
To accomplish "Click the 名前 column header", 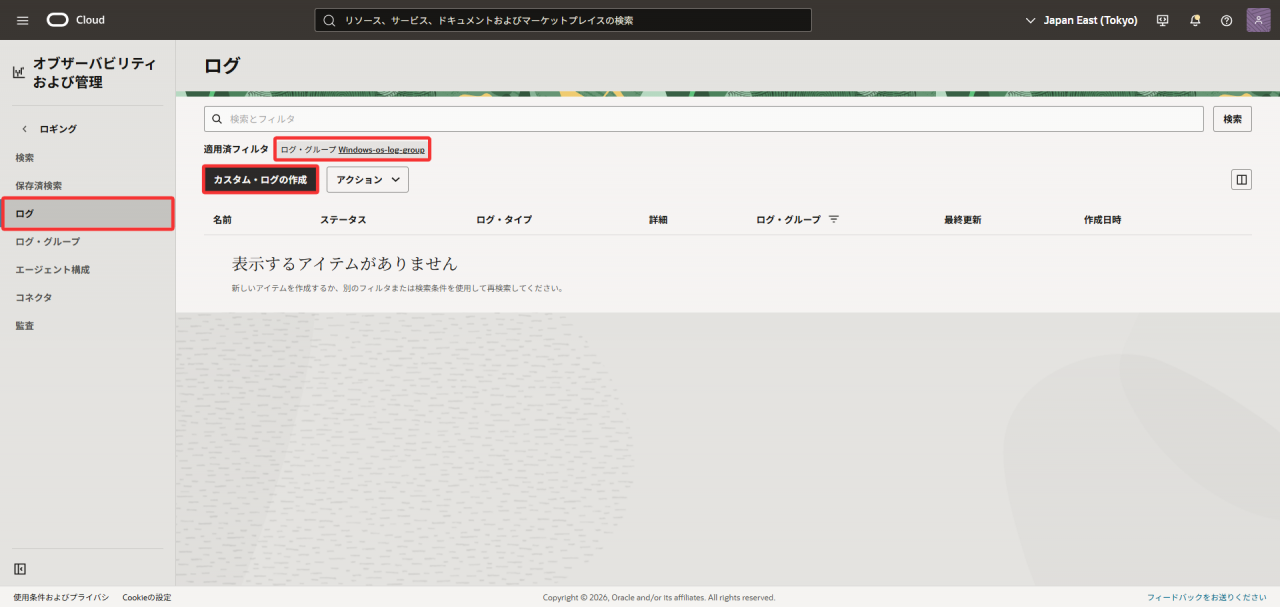I will (222, 219).
